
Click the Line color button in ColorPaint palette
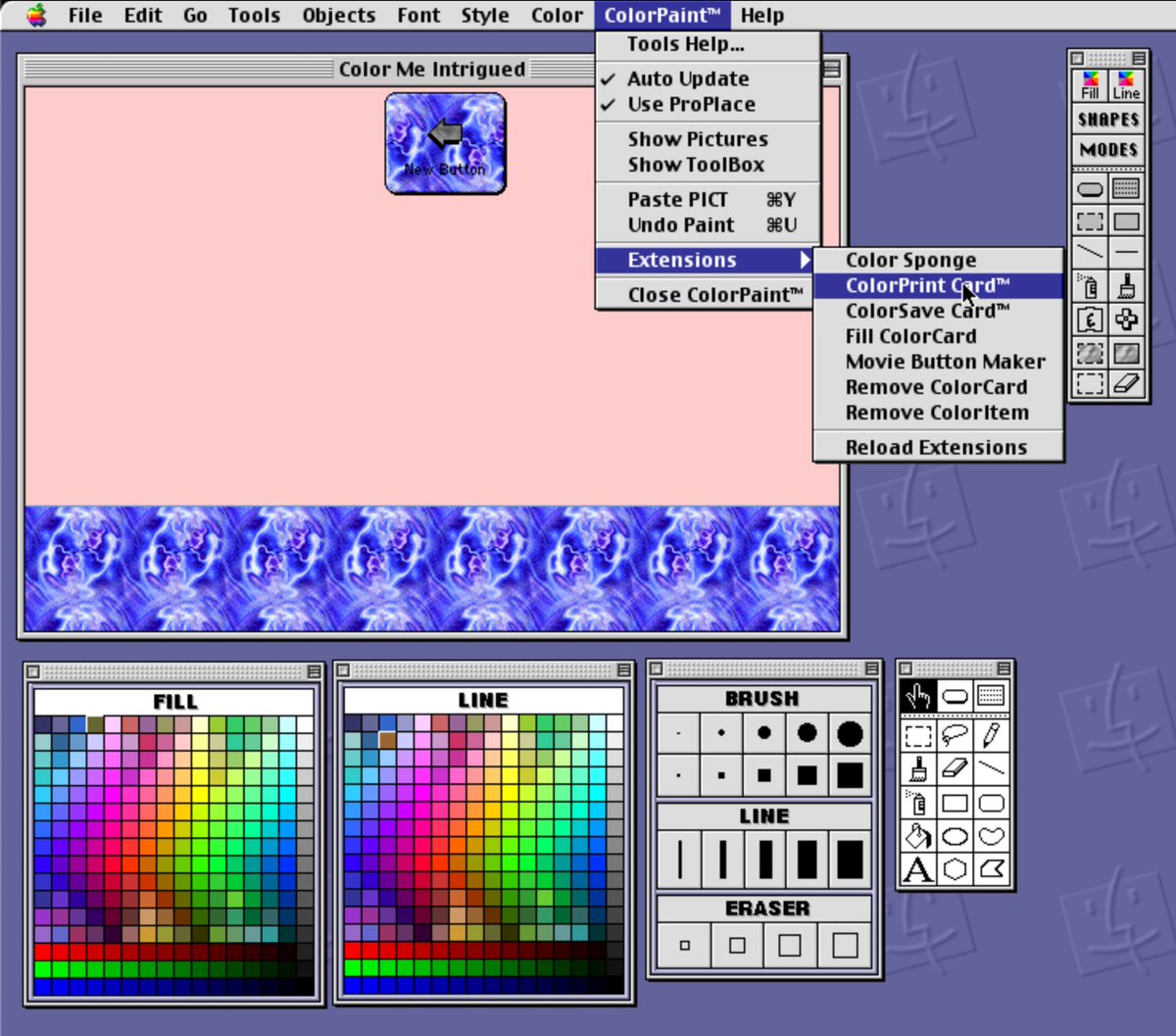coord(1127,85)
